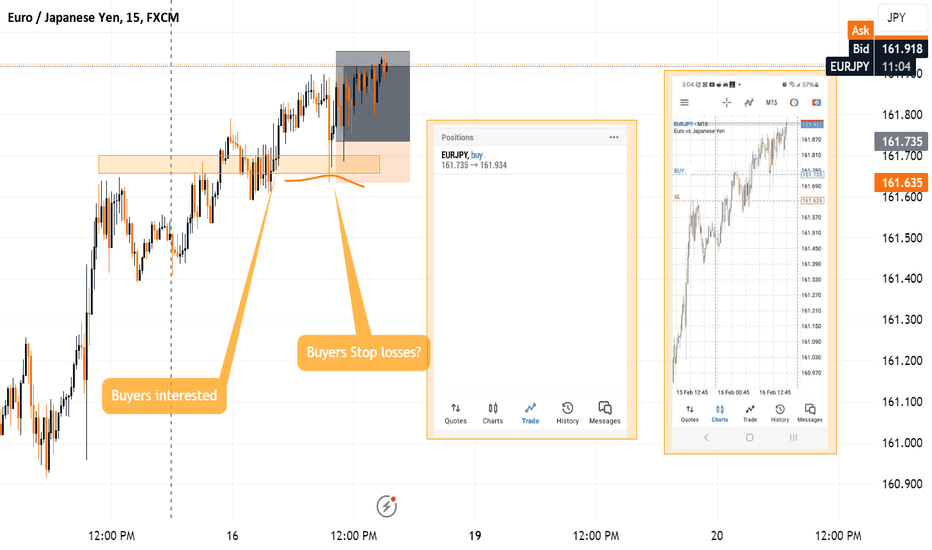Open Messages tab in the Positions panel
This screenshot has width=932, height=550.
(x=604, y=413)
